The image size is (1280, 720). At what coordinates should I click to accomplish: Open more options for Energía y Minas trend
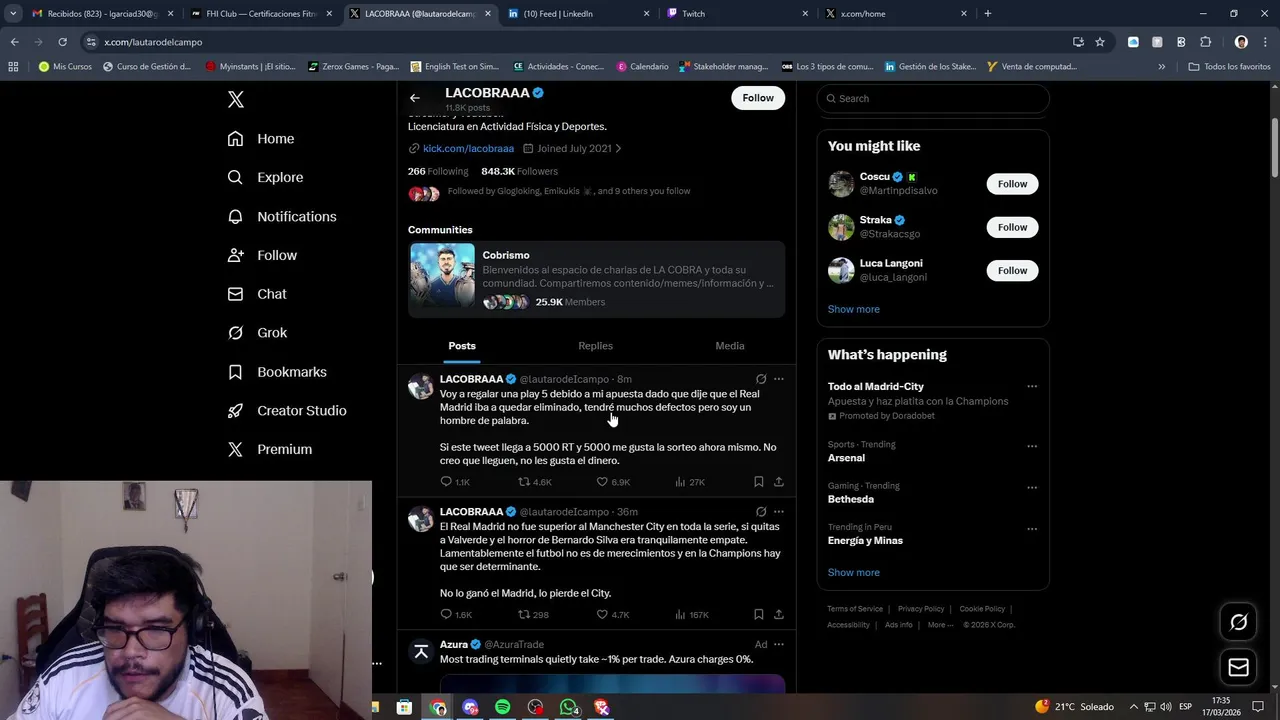pos(1032,528)
